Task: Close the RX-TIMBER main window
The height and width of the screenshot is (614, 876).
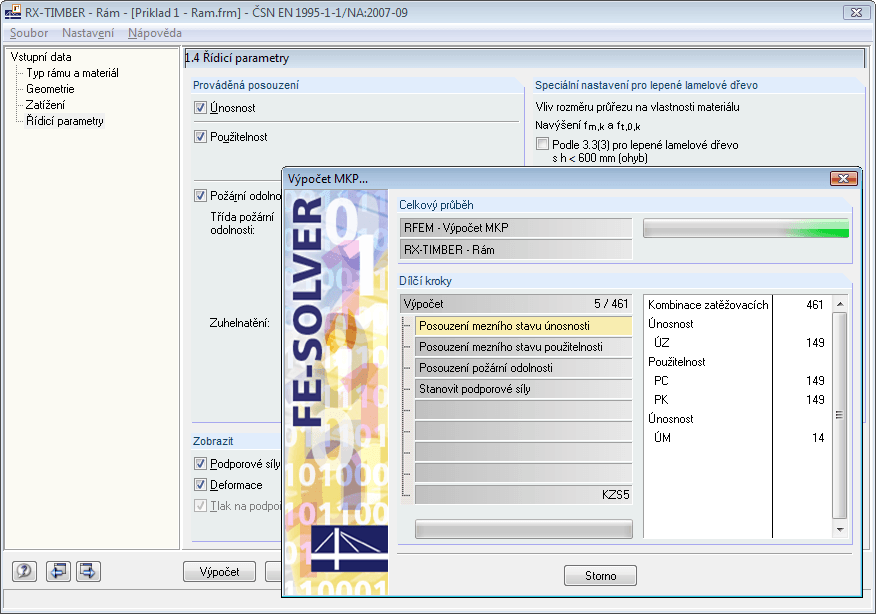Action: click(856, 12)
